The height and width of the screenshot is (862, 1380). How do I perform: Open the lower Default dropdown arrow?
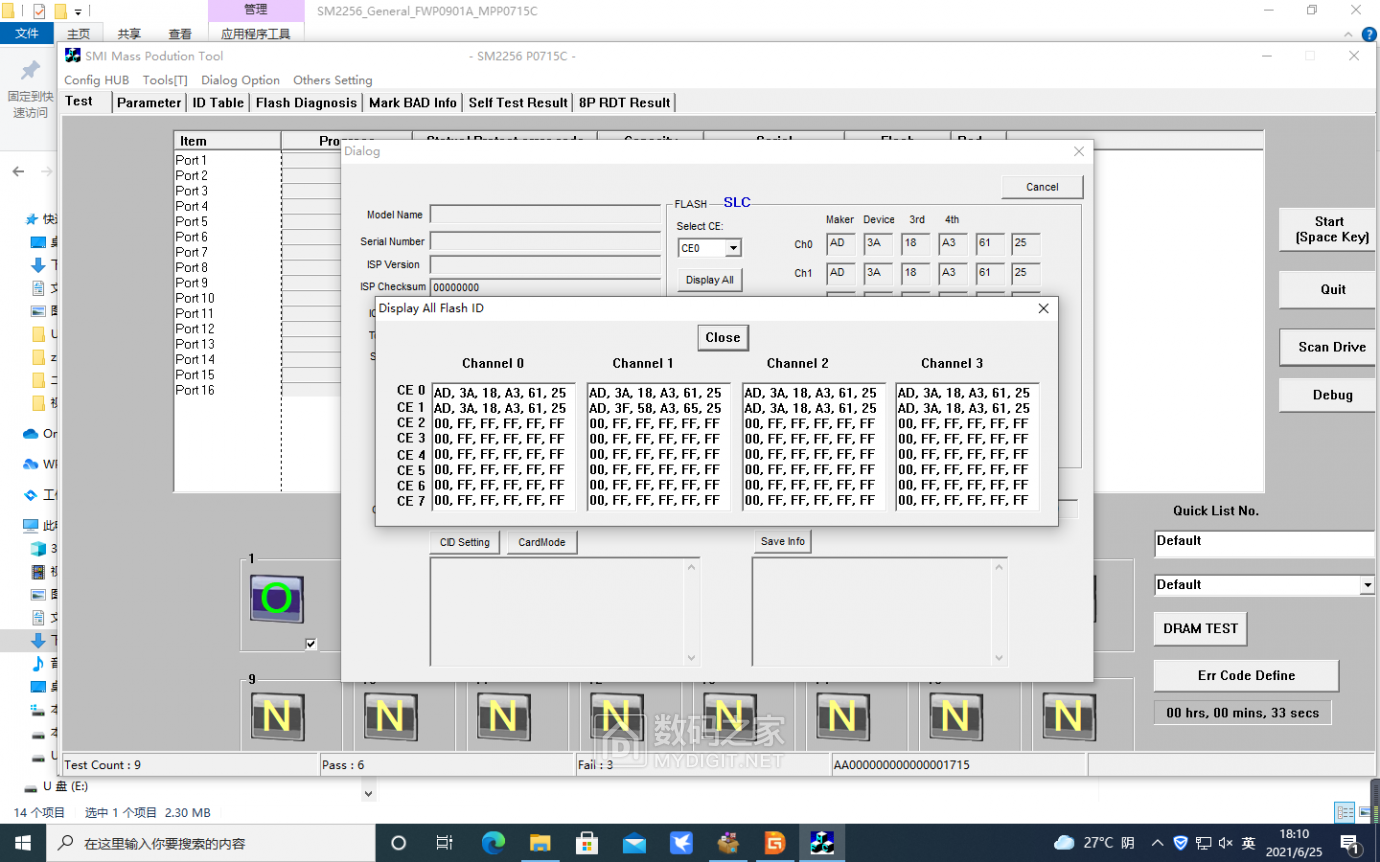tap(1367, 585)
